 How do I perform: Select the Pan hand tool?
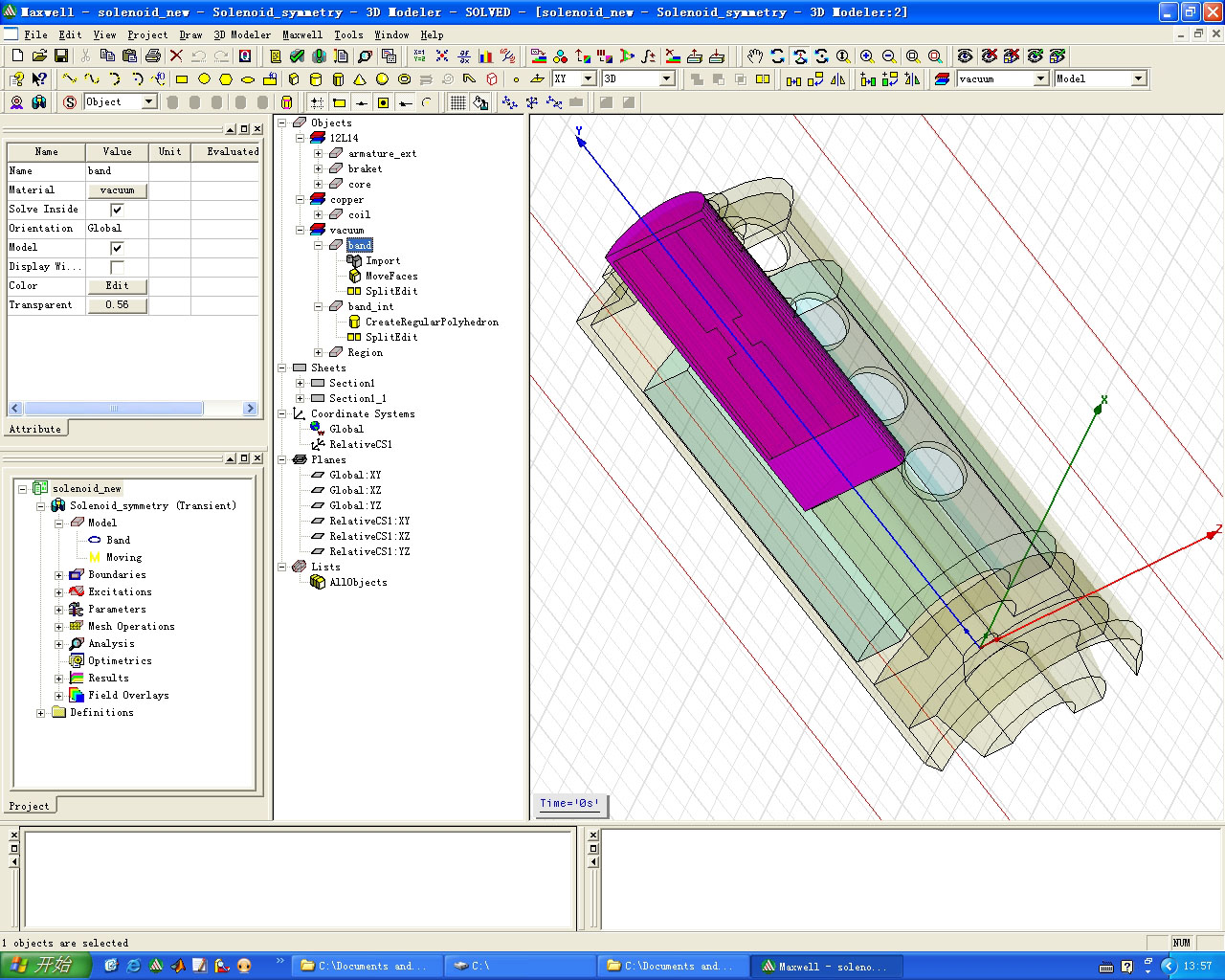coord(755,56)
